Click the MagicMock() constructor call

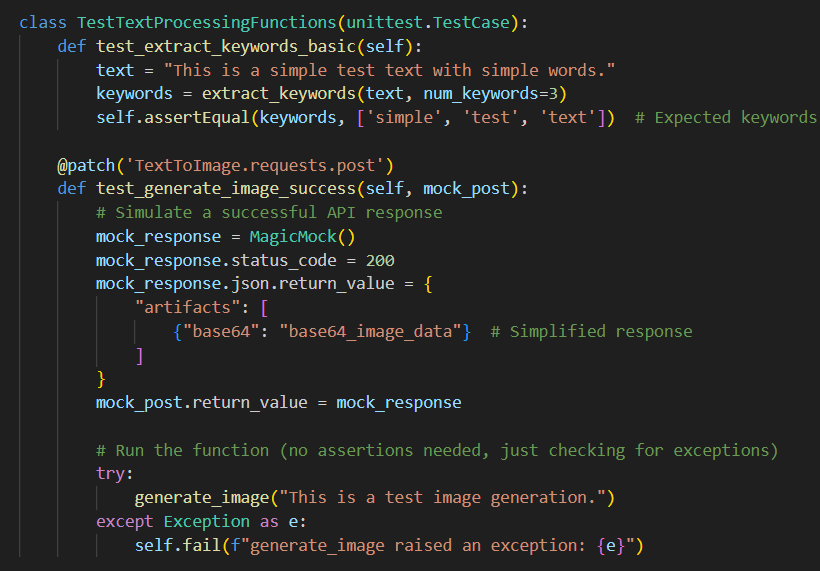(302, 237)
